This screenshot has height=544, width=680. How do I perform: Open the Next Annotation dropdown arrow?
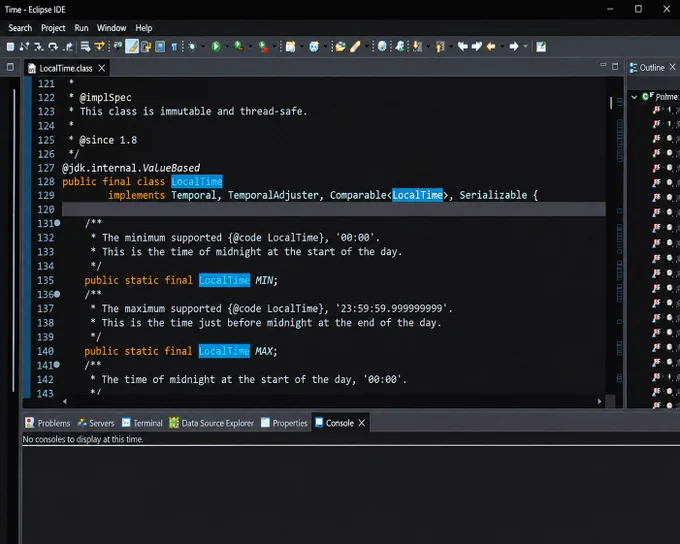pos(428,47)
